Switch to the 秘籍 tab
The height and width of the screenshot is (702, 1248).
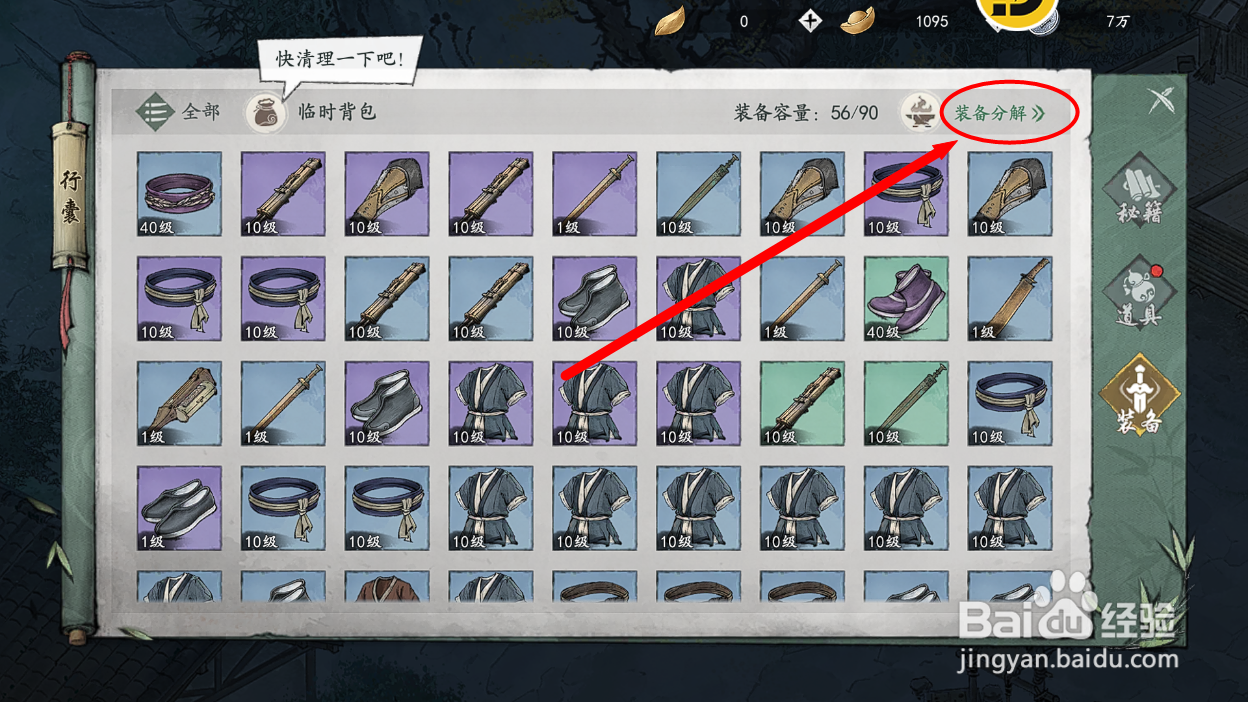pos(1139,194)
